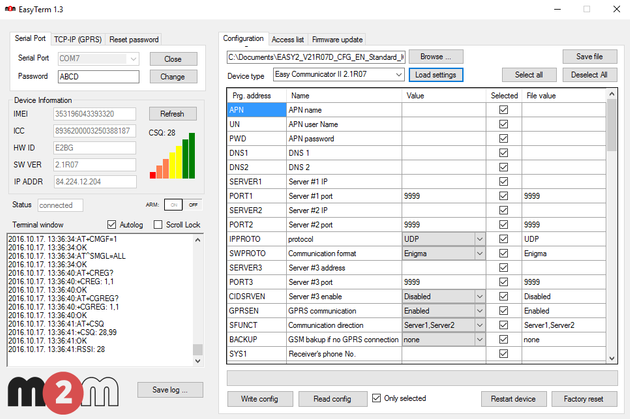
Task: Click the Password input field
Action: (x=99, y=77)
